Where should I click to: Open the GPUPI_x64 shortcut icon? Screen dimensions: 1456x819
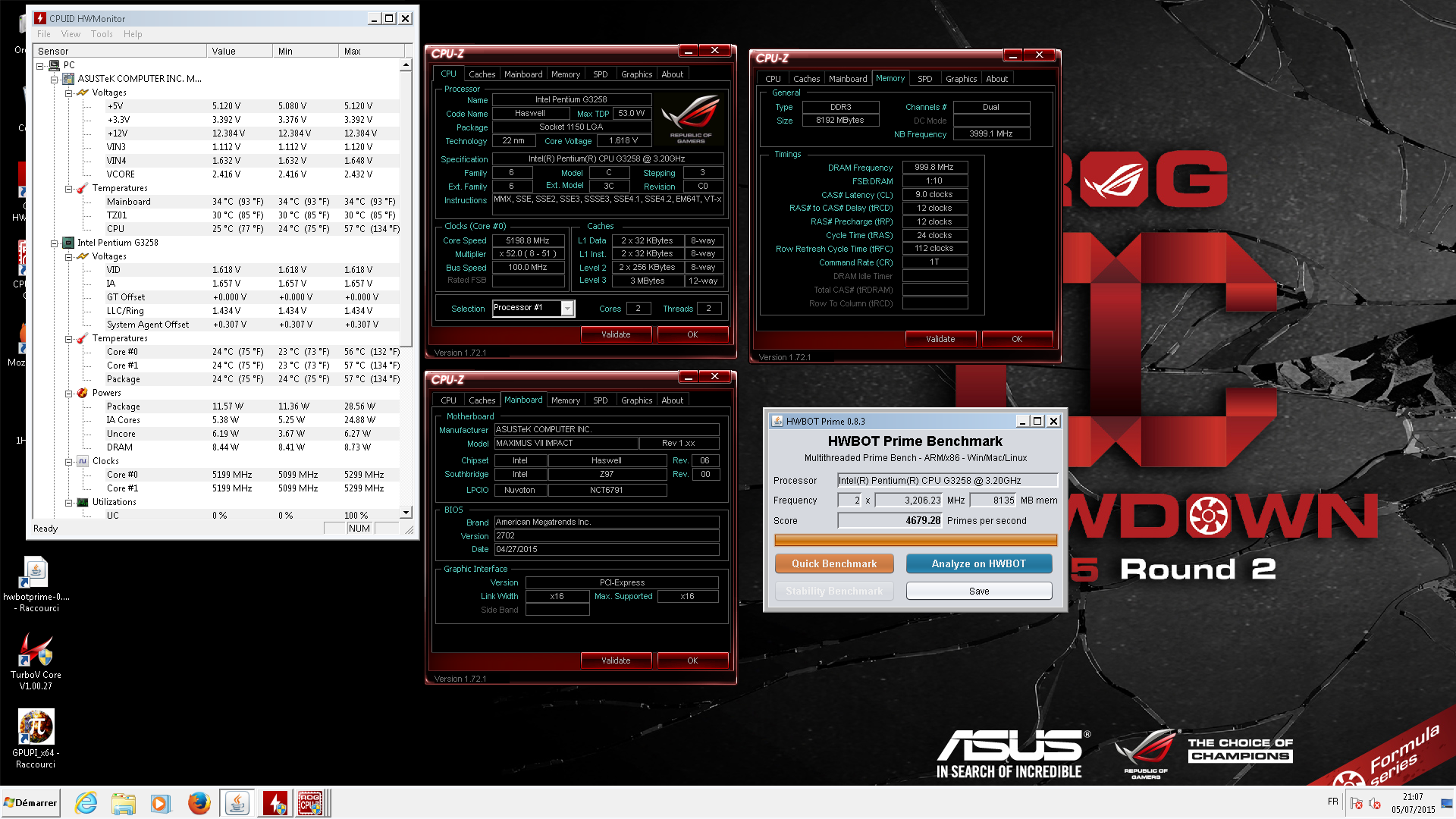pyautogui.click(x=36, y=727)
